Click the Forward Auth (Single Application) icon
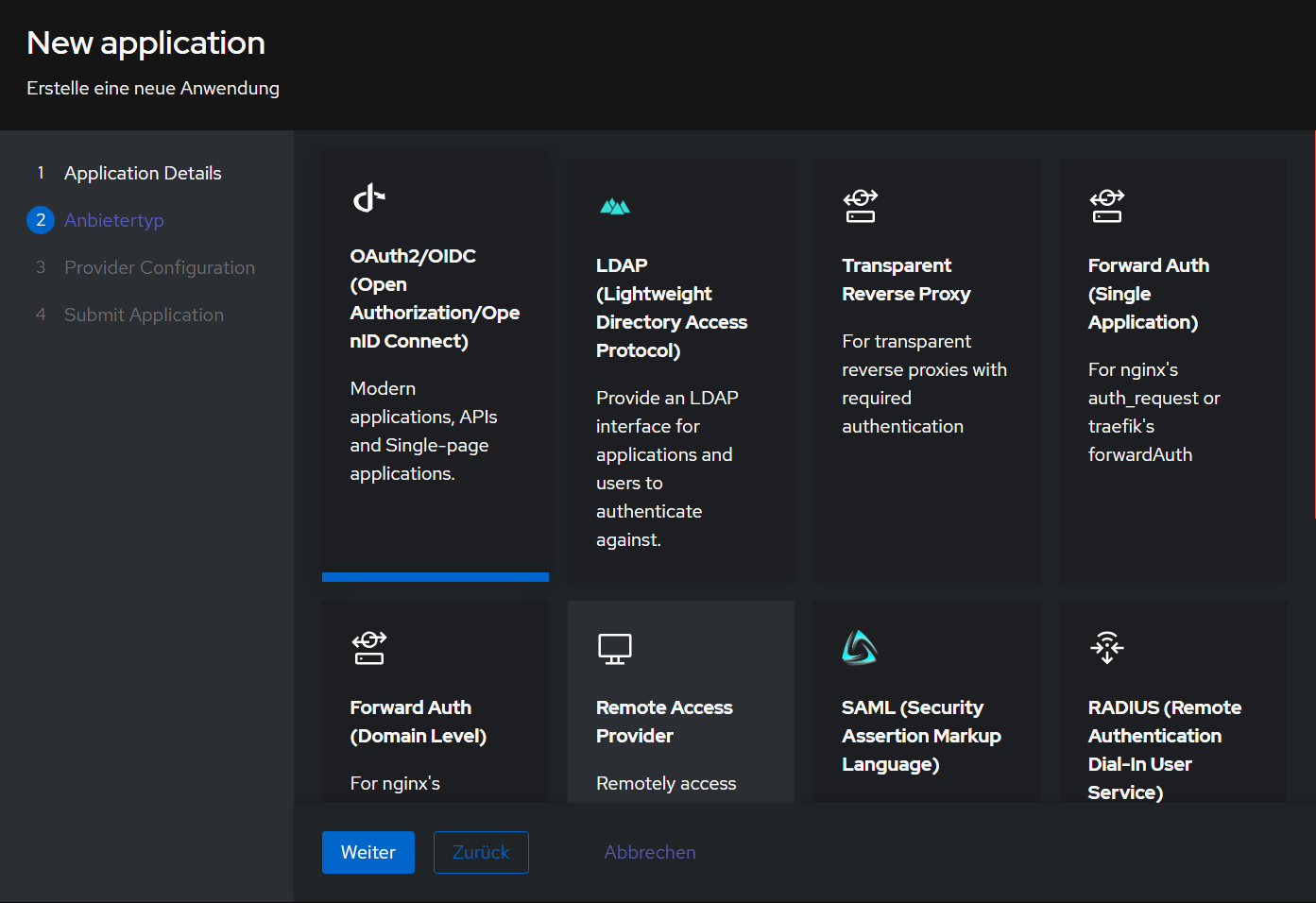This screenshot has height=903, width=1316. [1107, 206]
